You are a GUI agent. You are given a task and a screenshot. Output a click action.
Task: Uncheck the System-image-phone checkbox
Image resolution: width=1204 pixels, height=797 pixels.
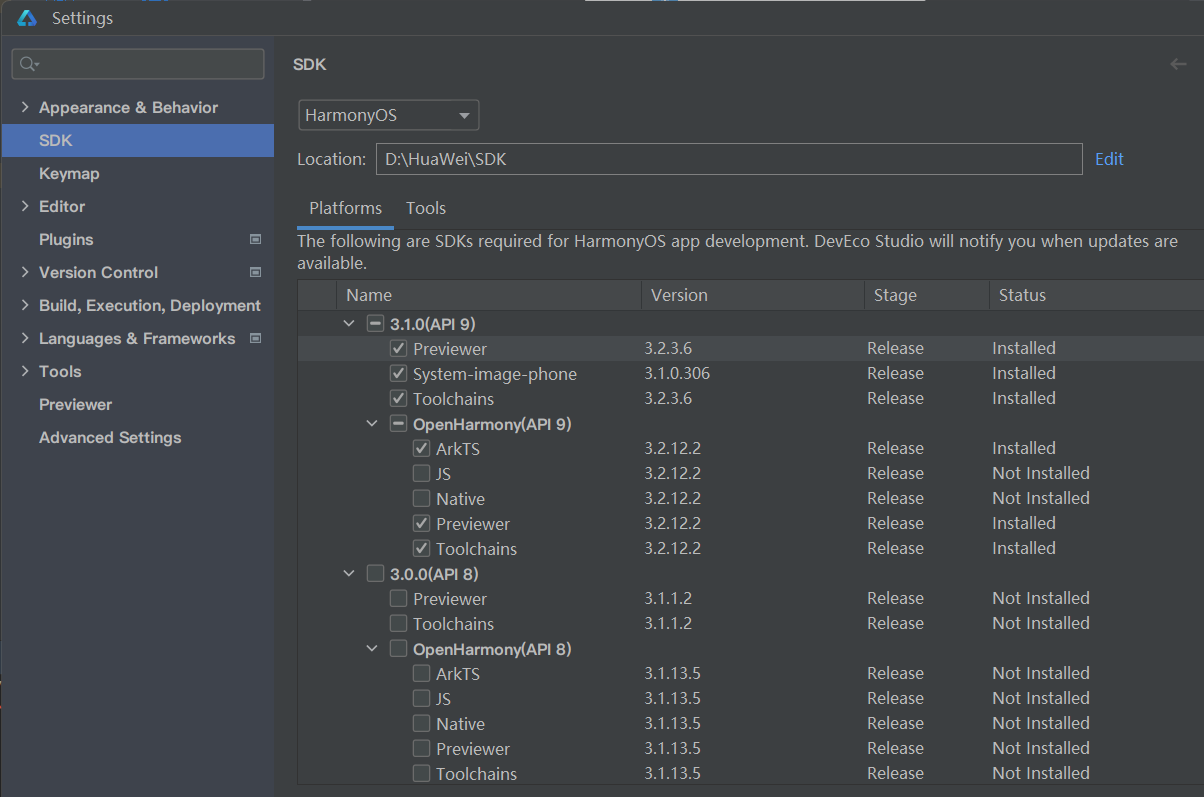pos(398,374)
